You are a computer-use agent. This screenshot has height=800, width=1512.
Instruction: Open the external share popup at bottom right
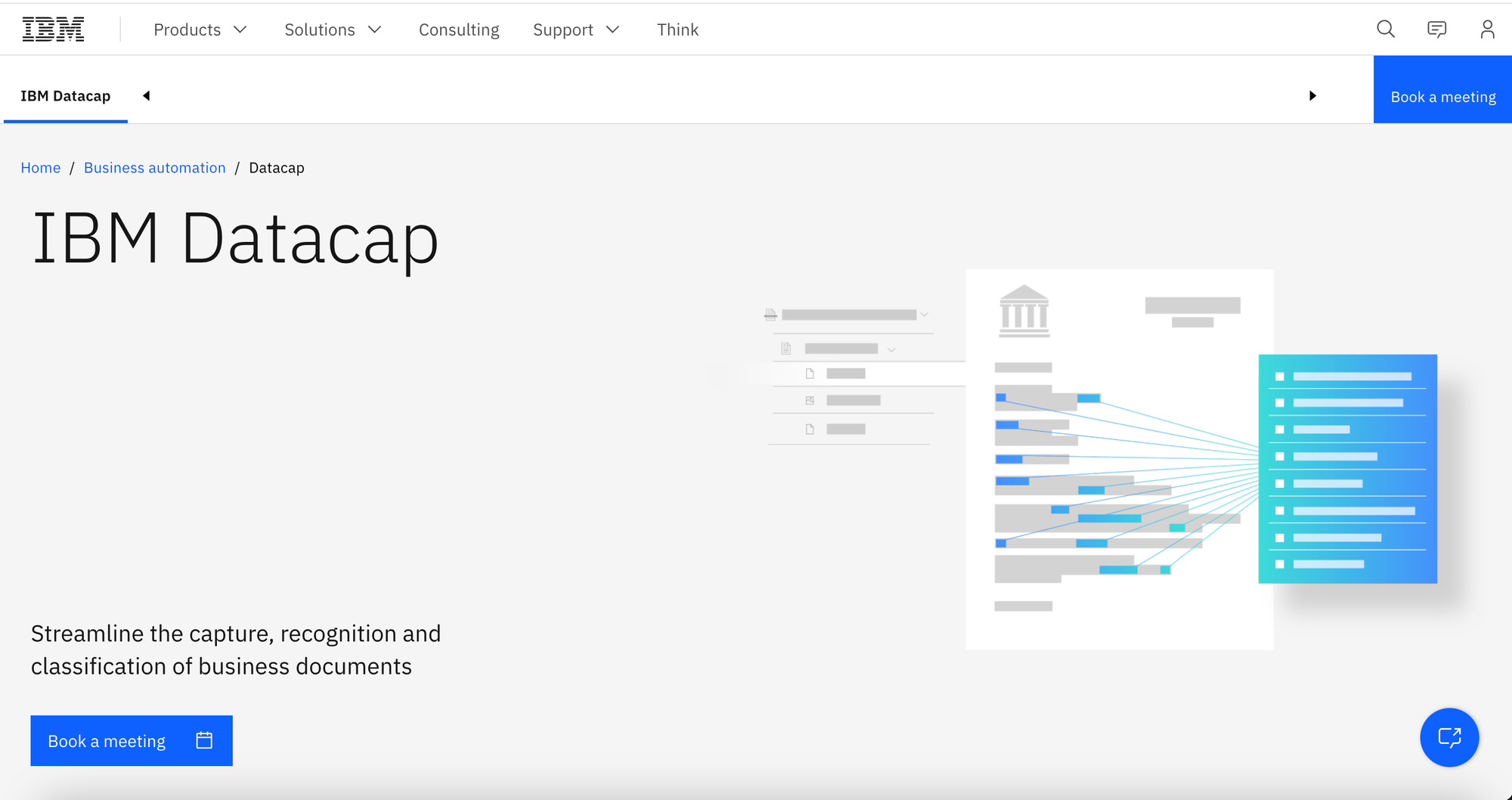pos(1449,737)
